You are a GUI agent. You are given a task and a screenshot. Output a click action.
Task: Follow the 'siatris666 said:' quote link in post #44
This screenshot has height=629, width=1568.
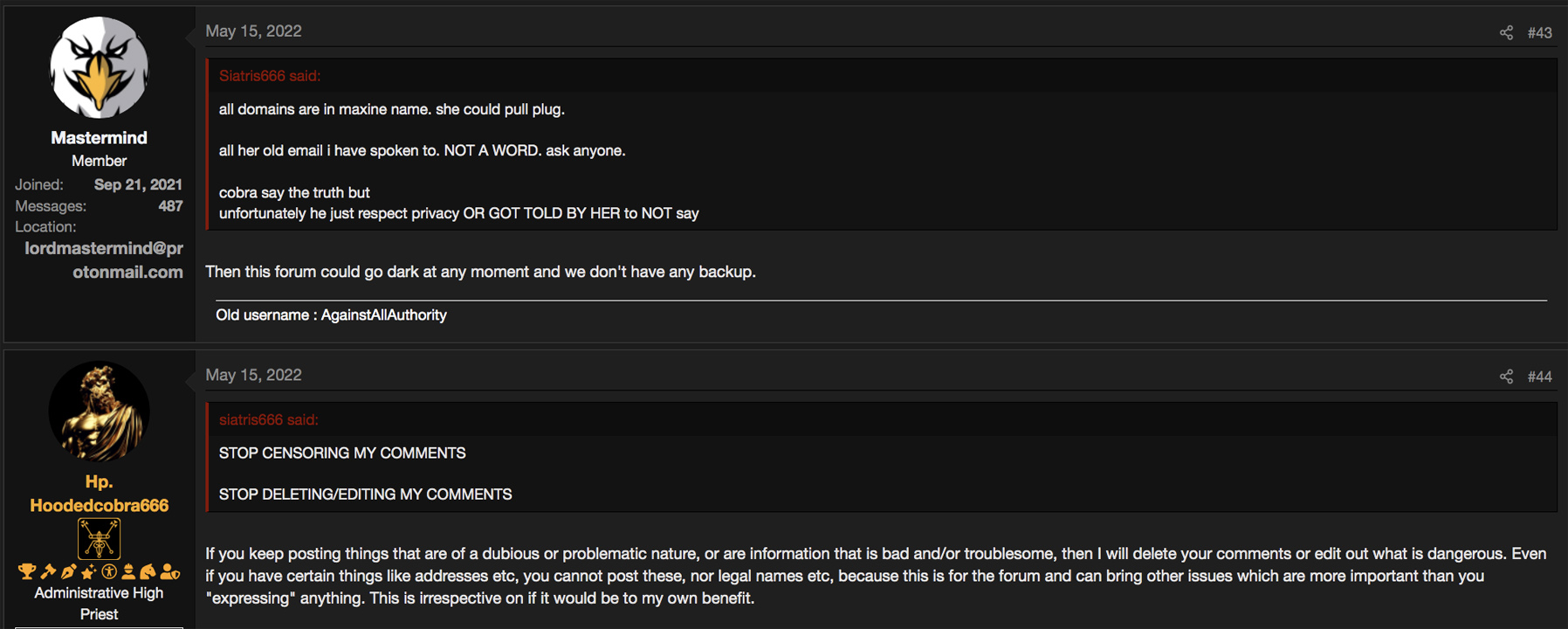point(269,420)
